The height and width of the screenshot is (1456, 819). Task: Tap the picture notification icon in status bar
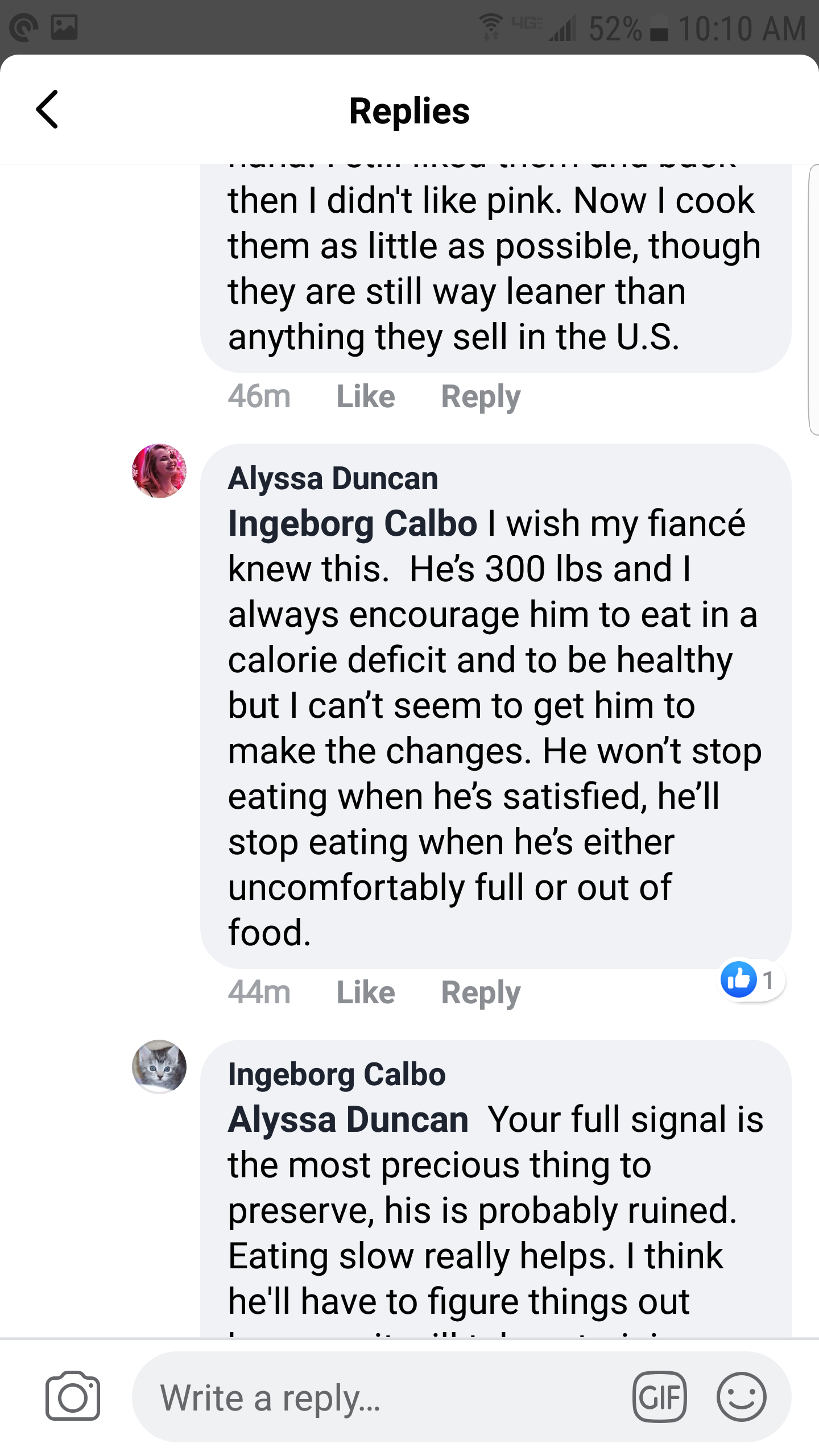pyautogui.click(x=64, y=27)
